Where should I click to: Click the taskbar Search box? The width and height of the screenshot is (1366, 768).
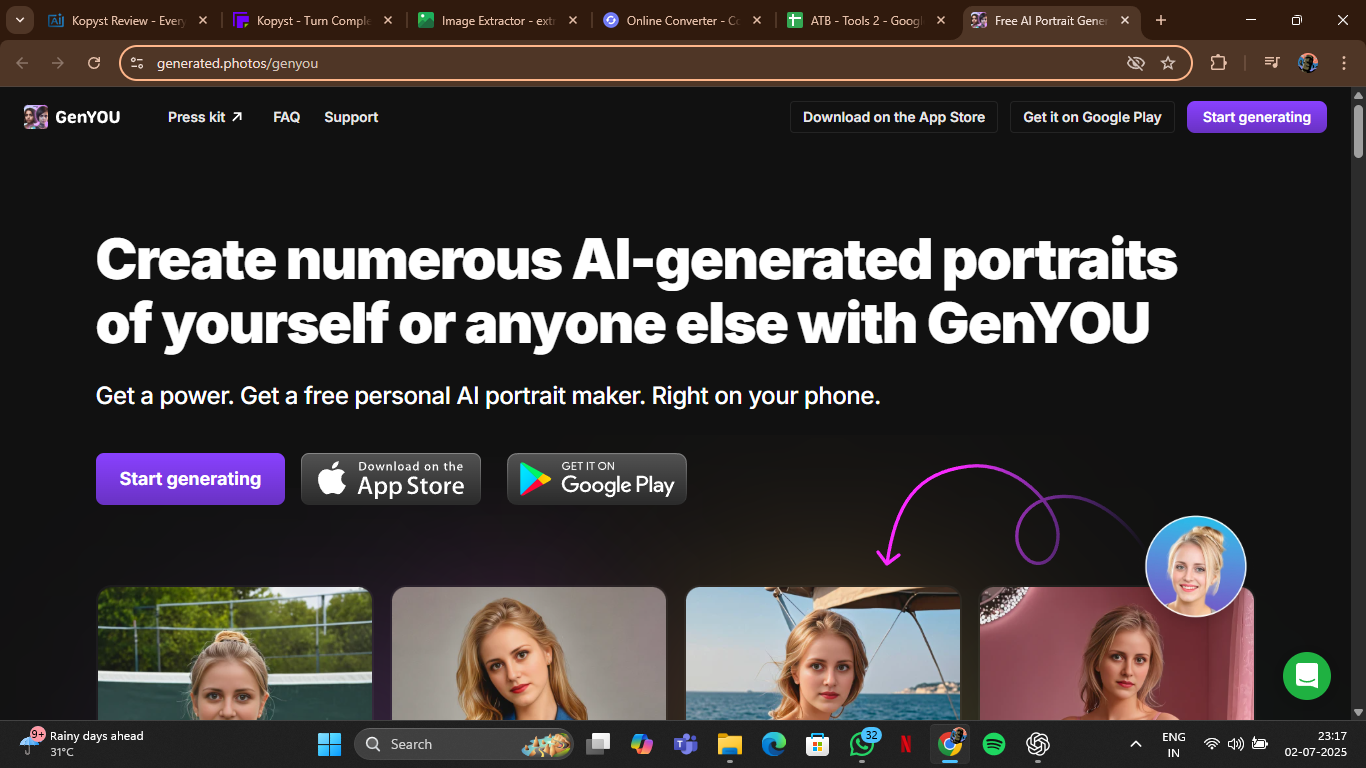pyautogui.click(x=464, y=744)
